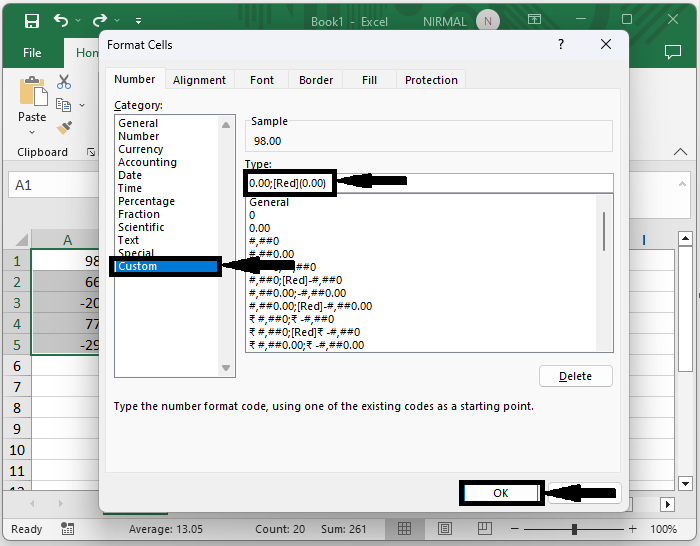The image size is (700, 546).
Task: Click the Ribbon Display Options icon
Action: point(534,19)
